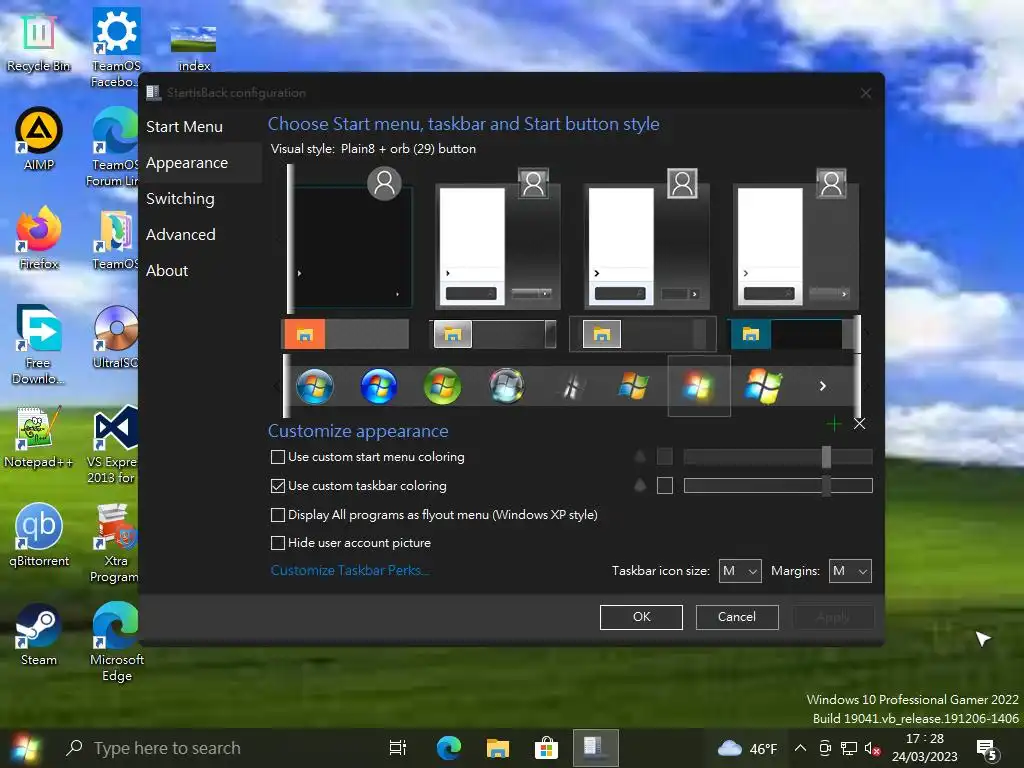Screen dimensions: 1024x768
Task: Open the Windows Start button on taskbar
Action: (x=25, y=748)
